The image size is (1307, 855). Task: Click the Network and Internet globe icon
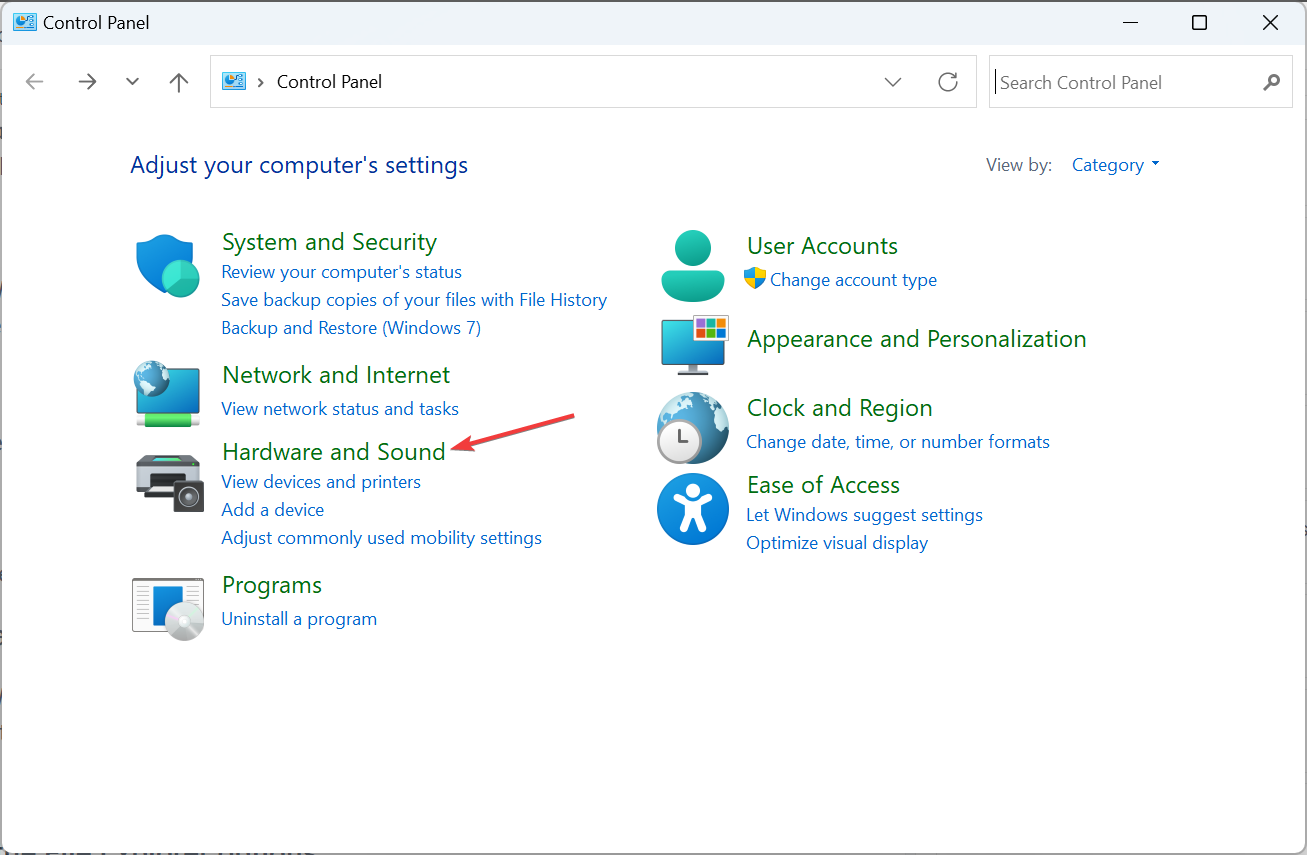pyautogui.click(x=168, y=394)
